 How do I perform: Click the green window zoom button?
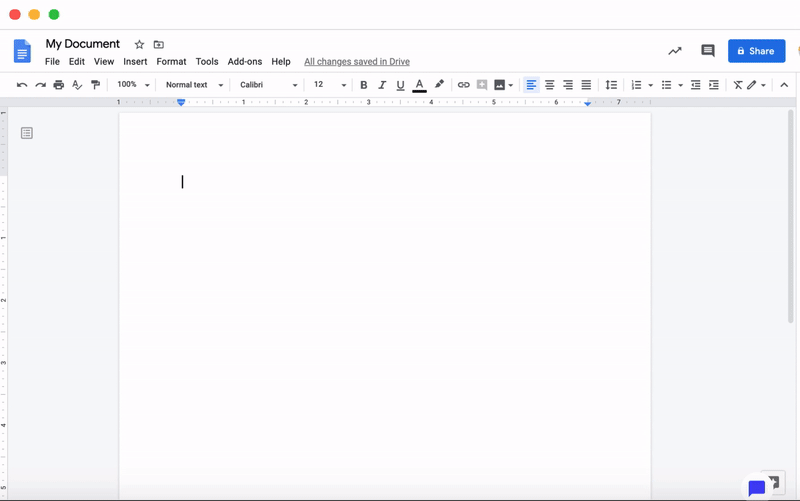click(54, 14)
